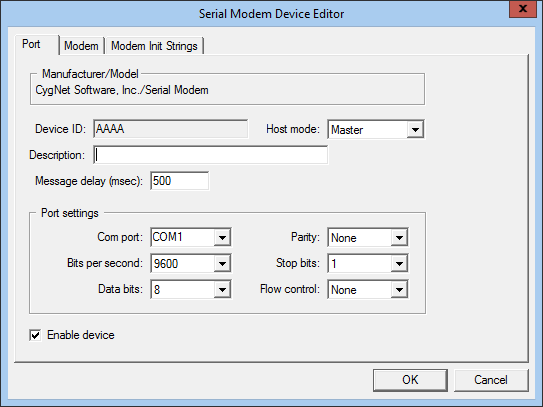Click the Cancel button
The height and width of the screenshot is (407, 543).
[x=491, y=380]
